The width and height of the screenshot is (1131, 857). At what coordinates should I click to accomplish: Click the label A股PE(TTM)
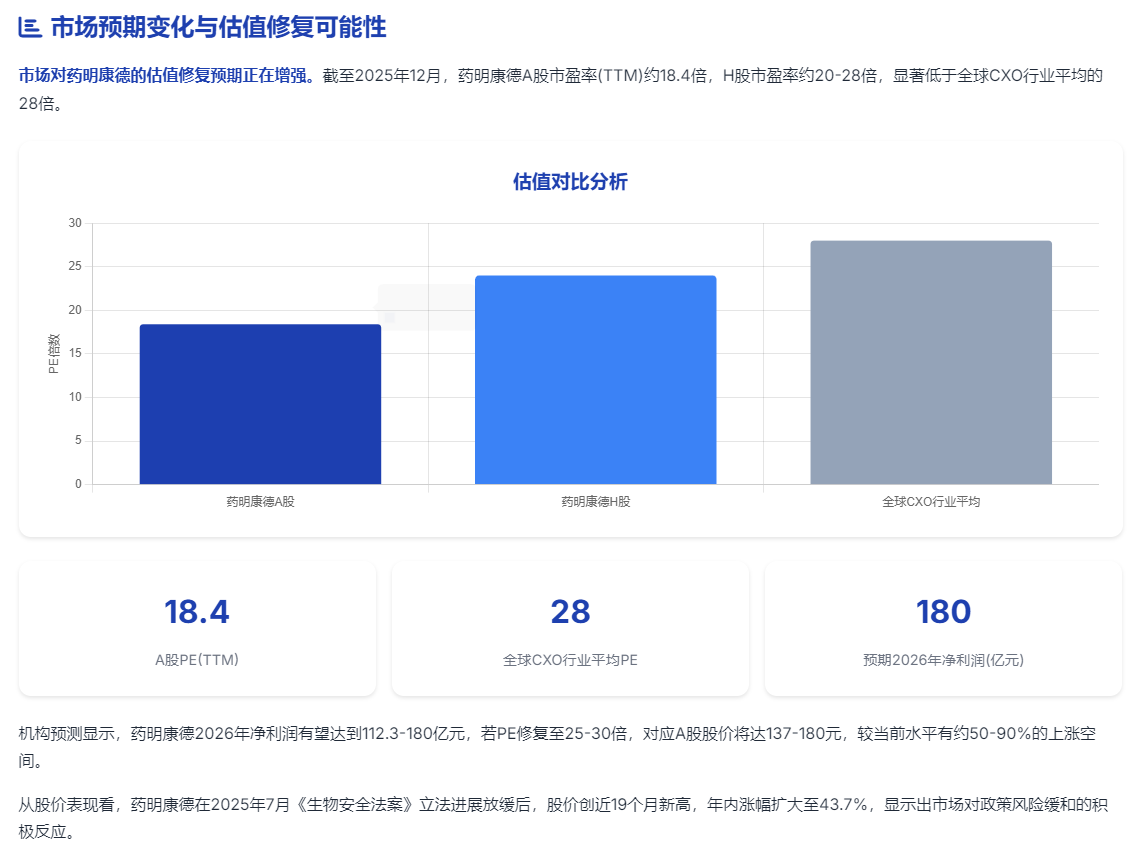[x=197, y=660]
